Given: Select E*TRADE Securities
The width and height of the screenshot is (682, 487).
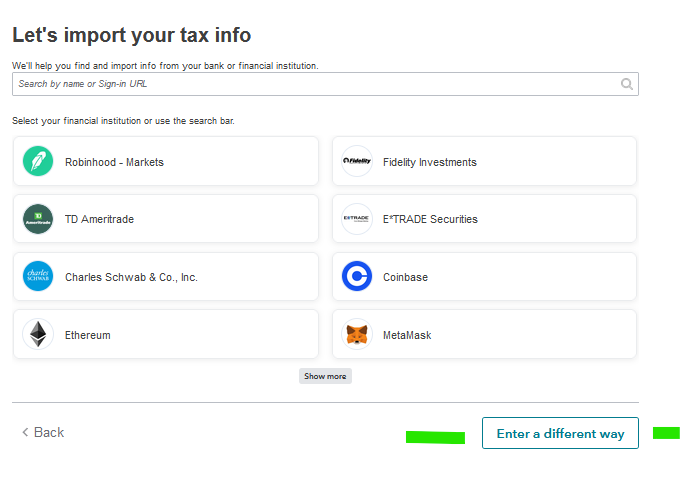Looking at the screenshot, I should pos(485,219).
